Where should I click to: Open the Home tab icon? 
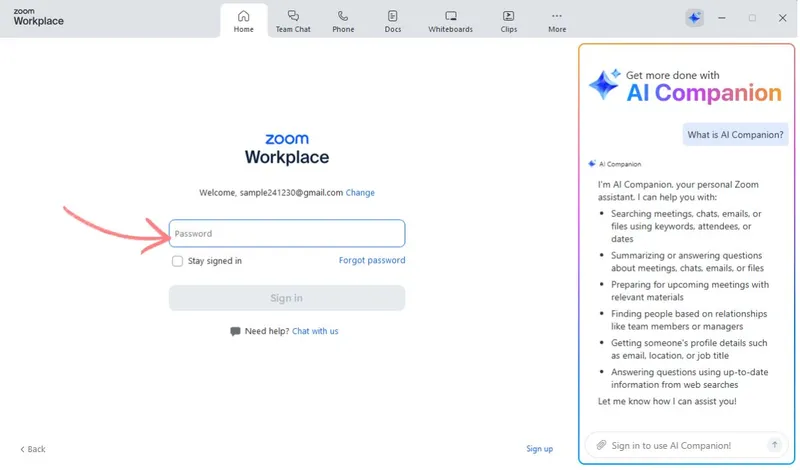pyautogui.click(x=243, y=17)
